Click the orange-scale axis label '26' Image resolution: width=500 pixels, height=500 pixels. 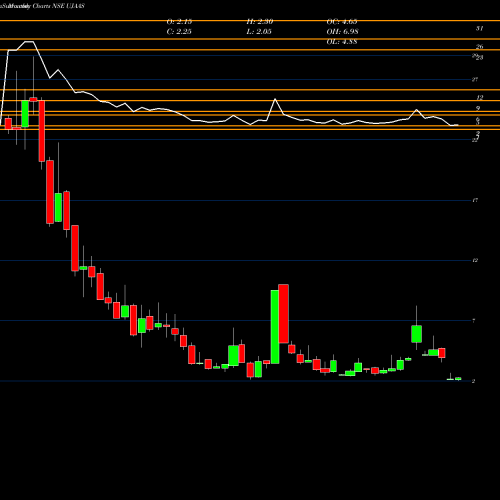coord(479,47)
